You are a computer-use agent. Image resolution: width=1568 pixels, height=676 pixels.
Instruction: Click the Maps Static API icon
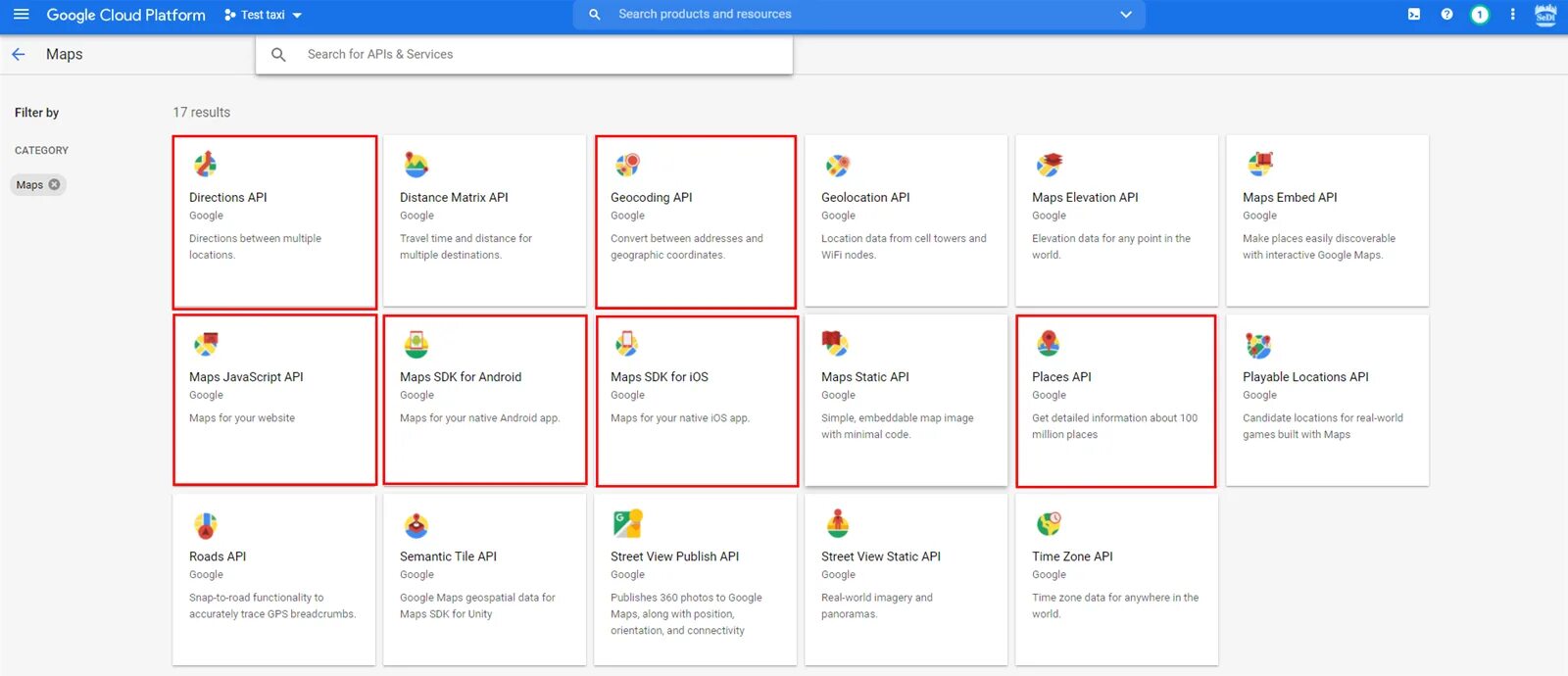pyautogui.click(x=835, y=344)
